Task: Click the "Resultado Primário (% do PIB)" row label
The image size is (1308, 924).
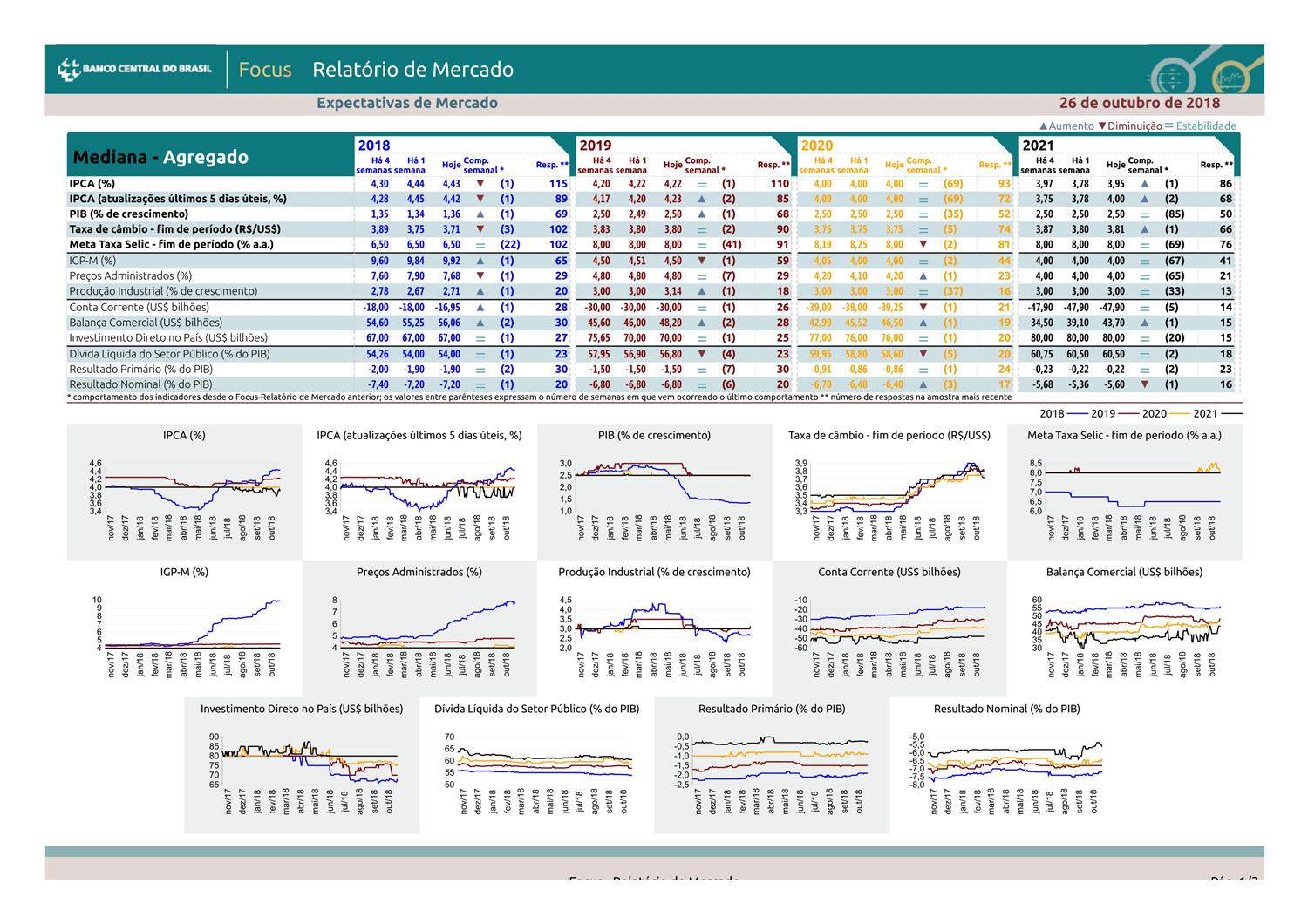Action: click(x=141, y=369)
